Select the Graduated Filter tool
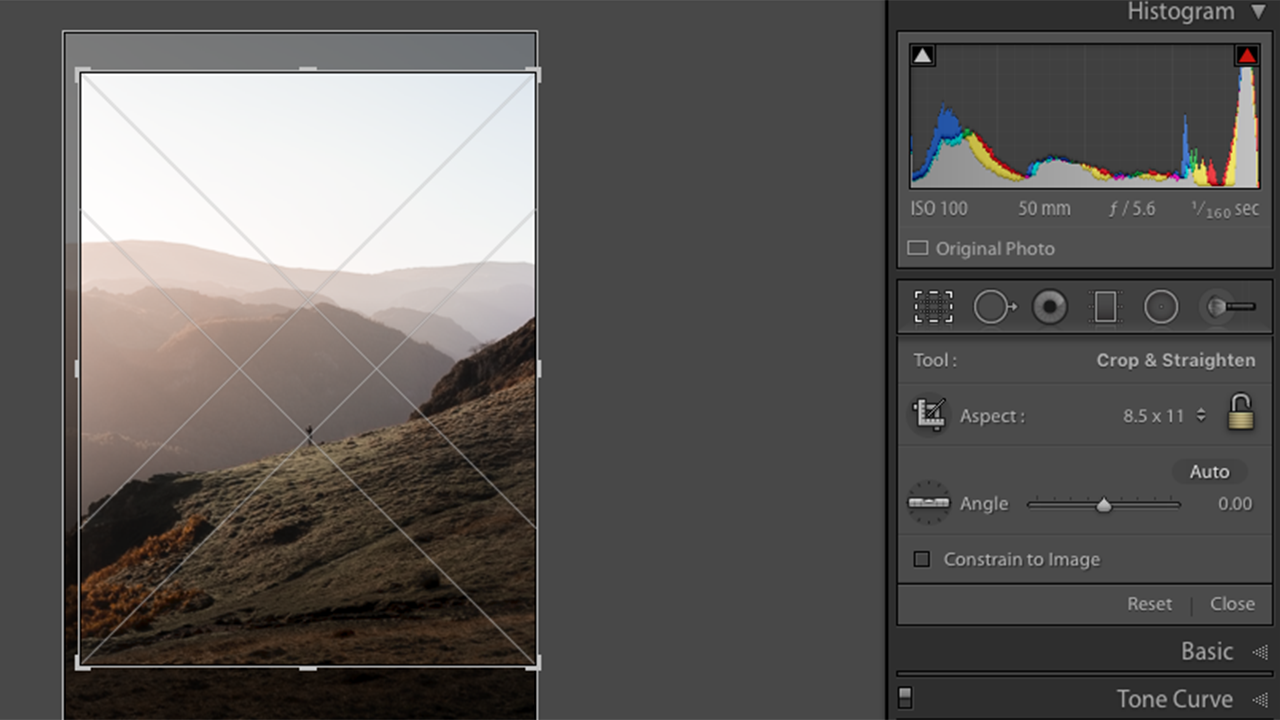 (1105, 307)
